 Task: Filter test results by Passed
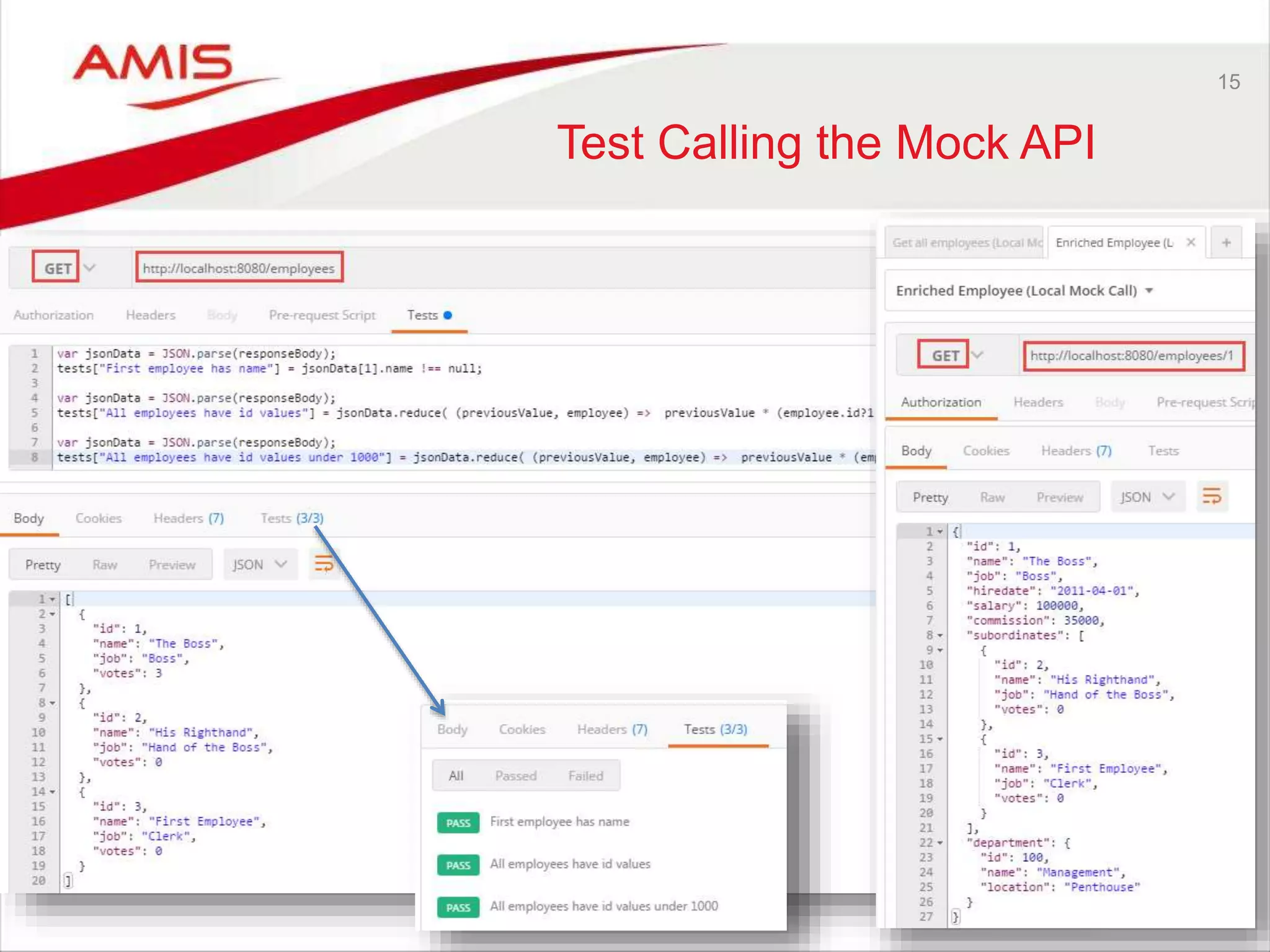coord(516,776)
